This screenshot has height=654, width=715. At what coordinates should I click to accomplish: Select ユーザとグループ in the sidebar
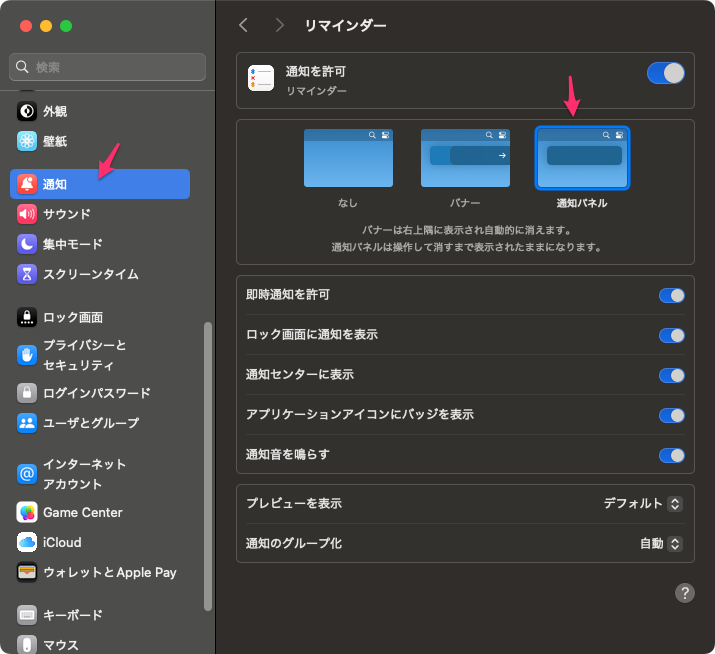(90, 423)
